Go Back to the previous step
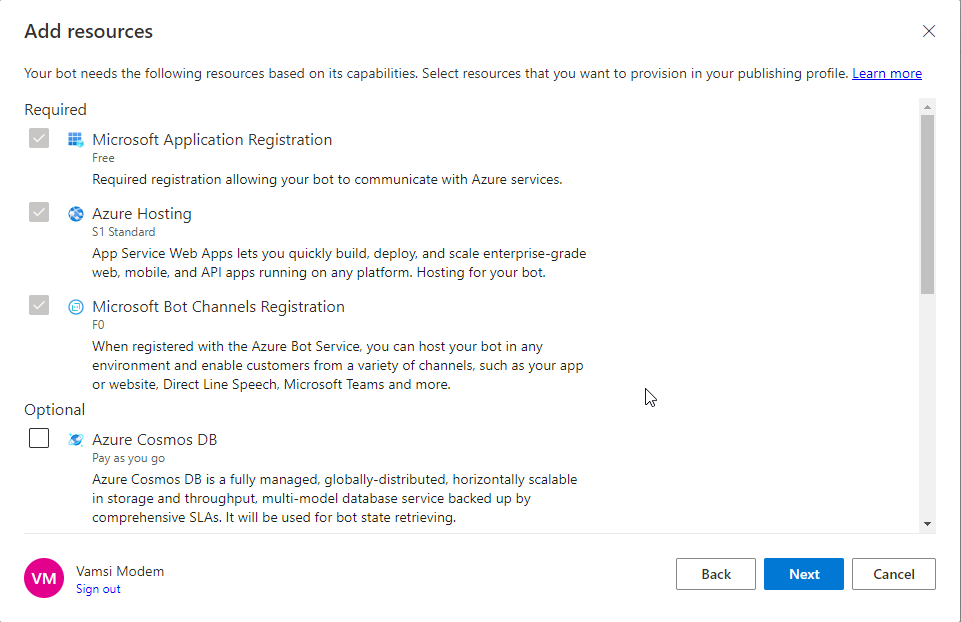The image size is (961, 622). (716, 574)
